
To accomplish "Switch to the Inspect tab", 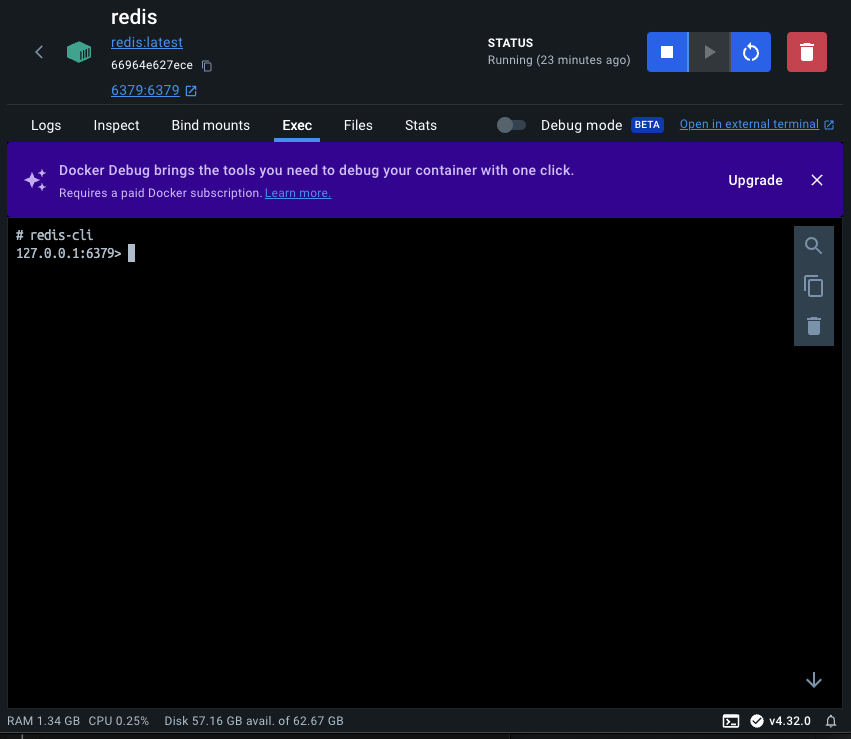I will 116,125.
